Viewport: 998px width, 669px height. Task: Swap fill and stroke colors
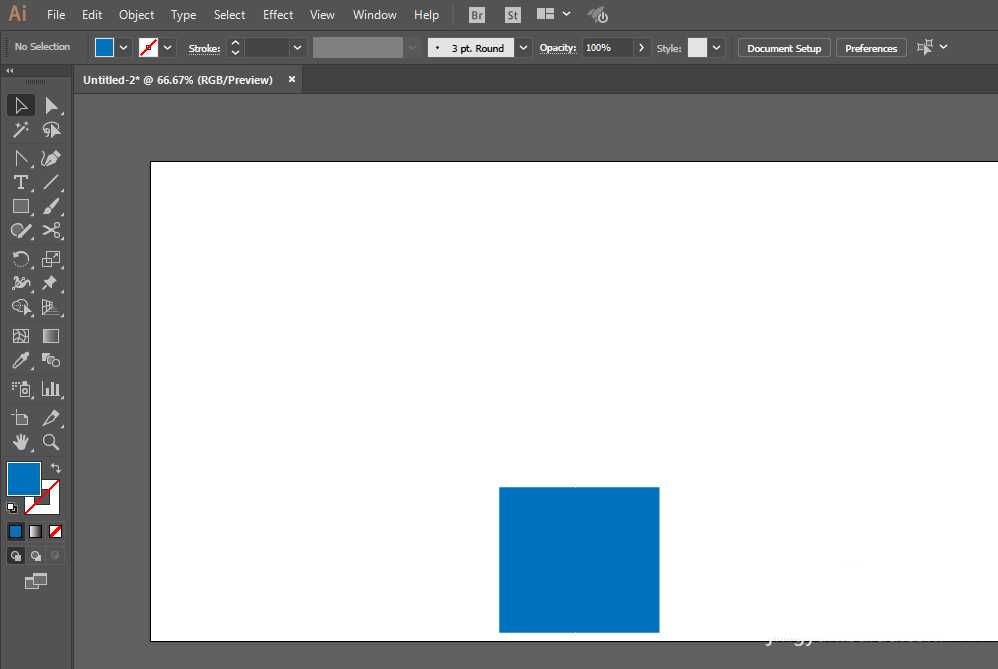(x=56, y=468)
